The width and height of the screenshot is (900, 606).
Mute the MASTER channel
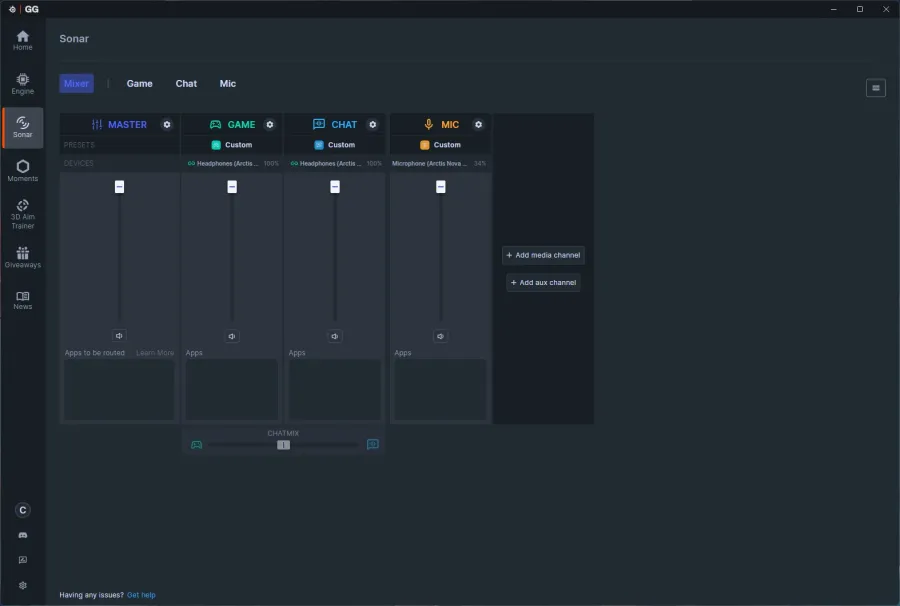119,336
